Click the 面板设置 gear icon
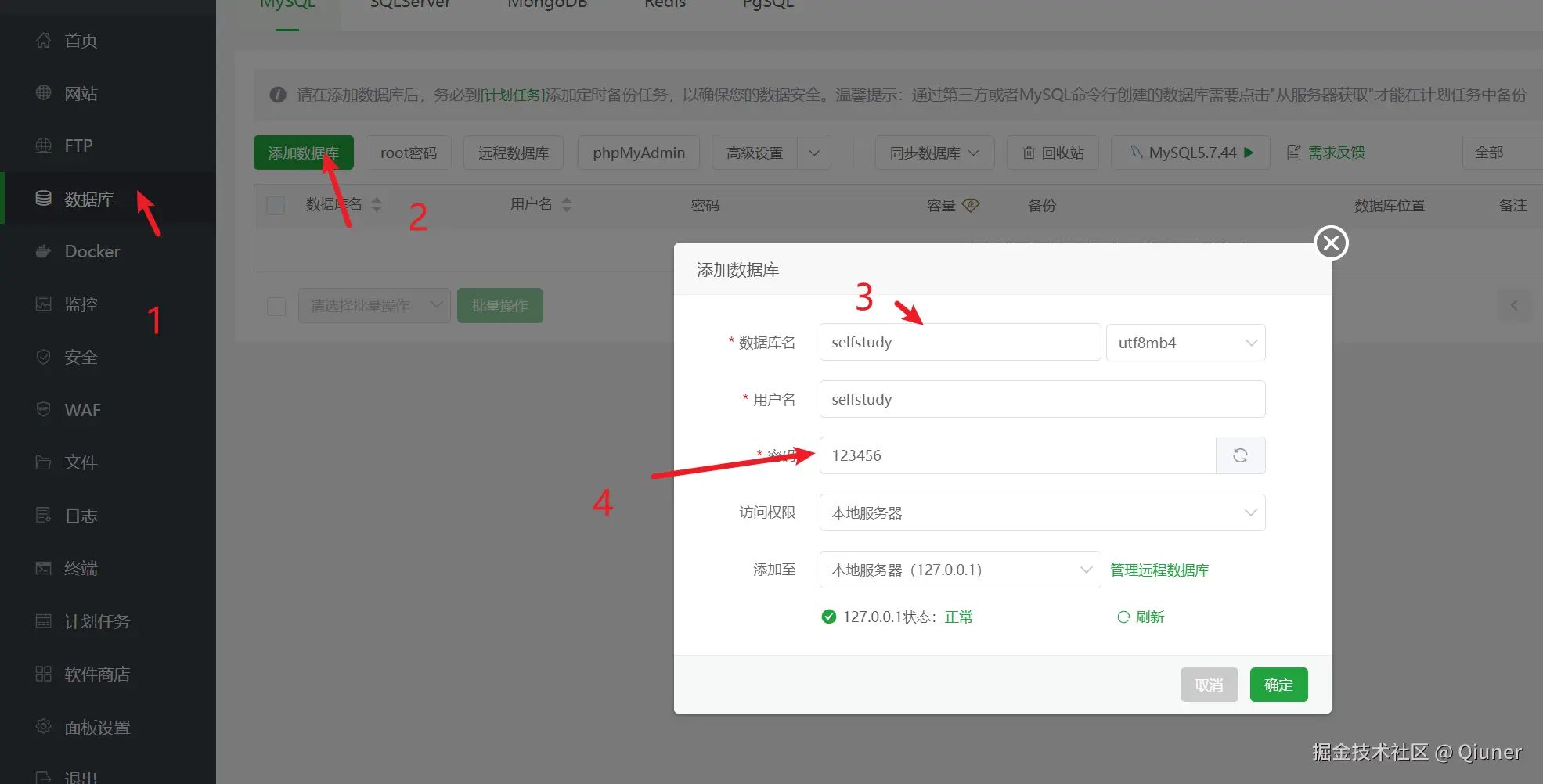Viewport: 1543px width, 784px height. coord(44,726)
